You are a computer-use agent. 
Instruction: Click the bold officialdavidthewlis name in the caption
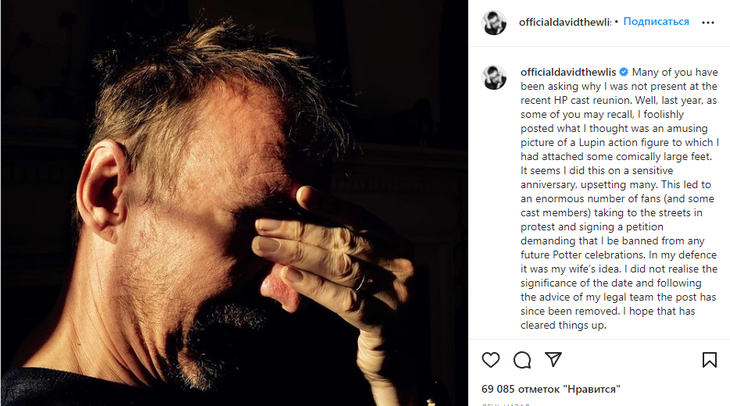click(x=568, y=73)
